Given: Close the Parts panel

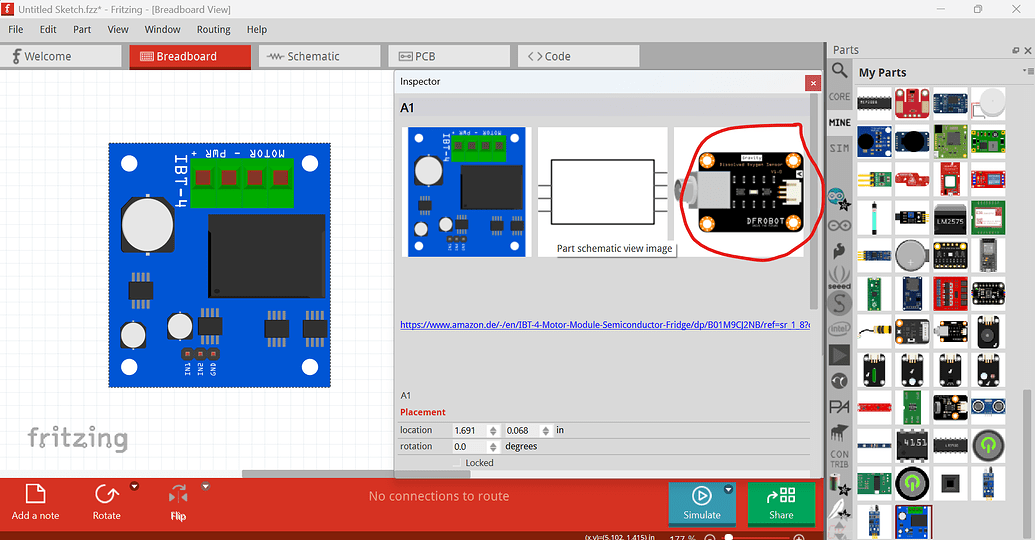Looking at the screenshot, I should point(1027,50).
